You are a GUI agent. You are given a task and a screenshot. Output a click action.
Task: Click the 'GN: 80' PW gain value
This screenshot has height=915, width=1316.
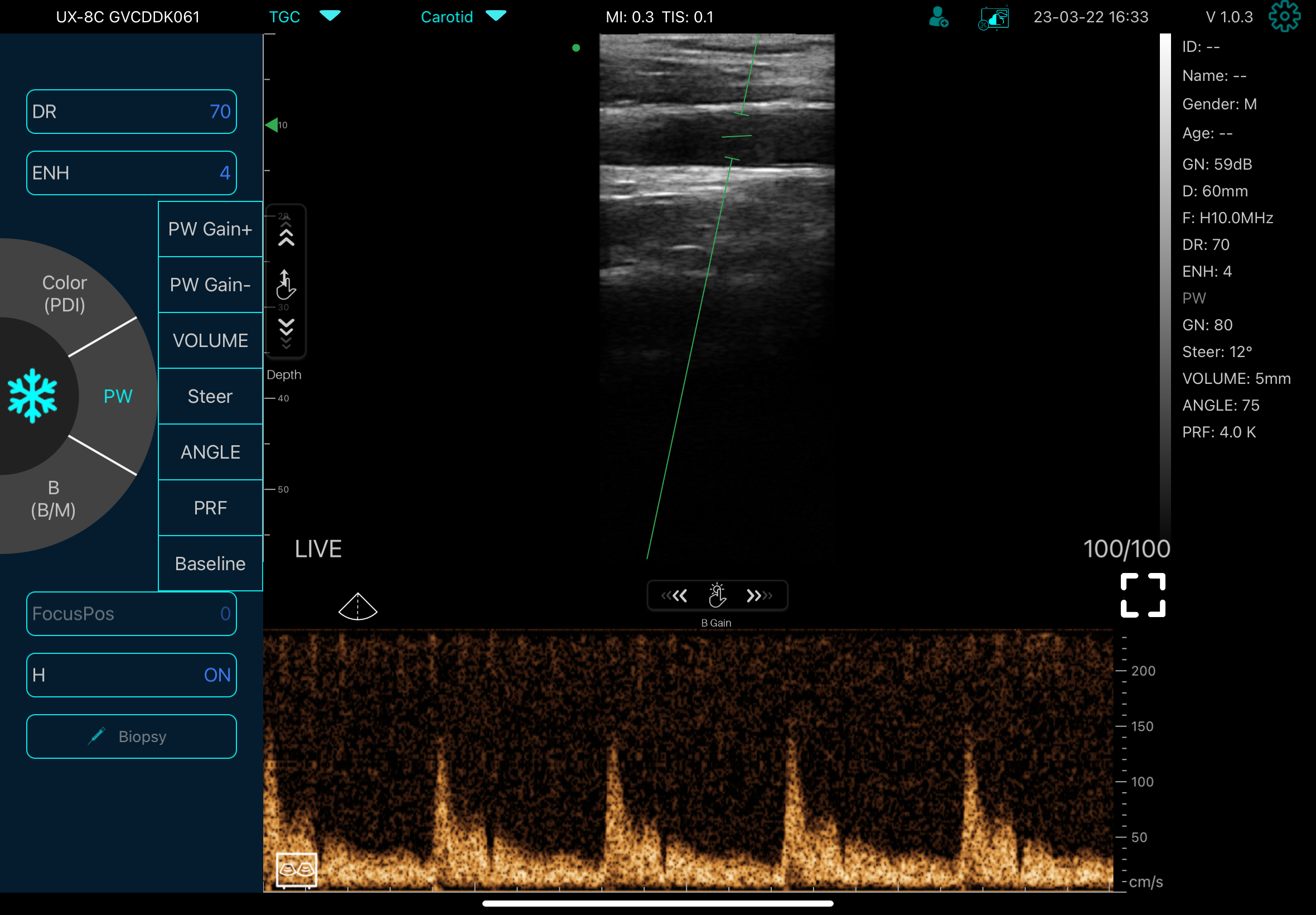click(1207, 325)
